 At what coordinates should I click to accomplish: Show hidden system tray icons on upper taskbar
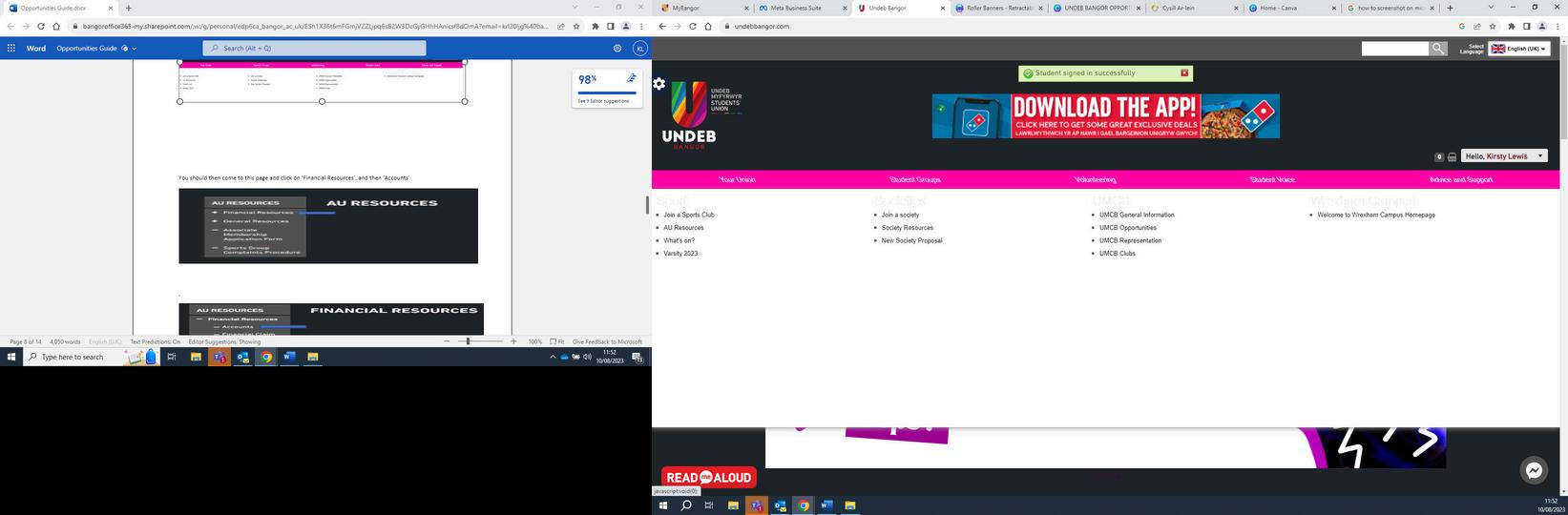pyautogui.click(x=552, y=357)
